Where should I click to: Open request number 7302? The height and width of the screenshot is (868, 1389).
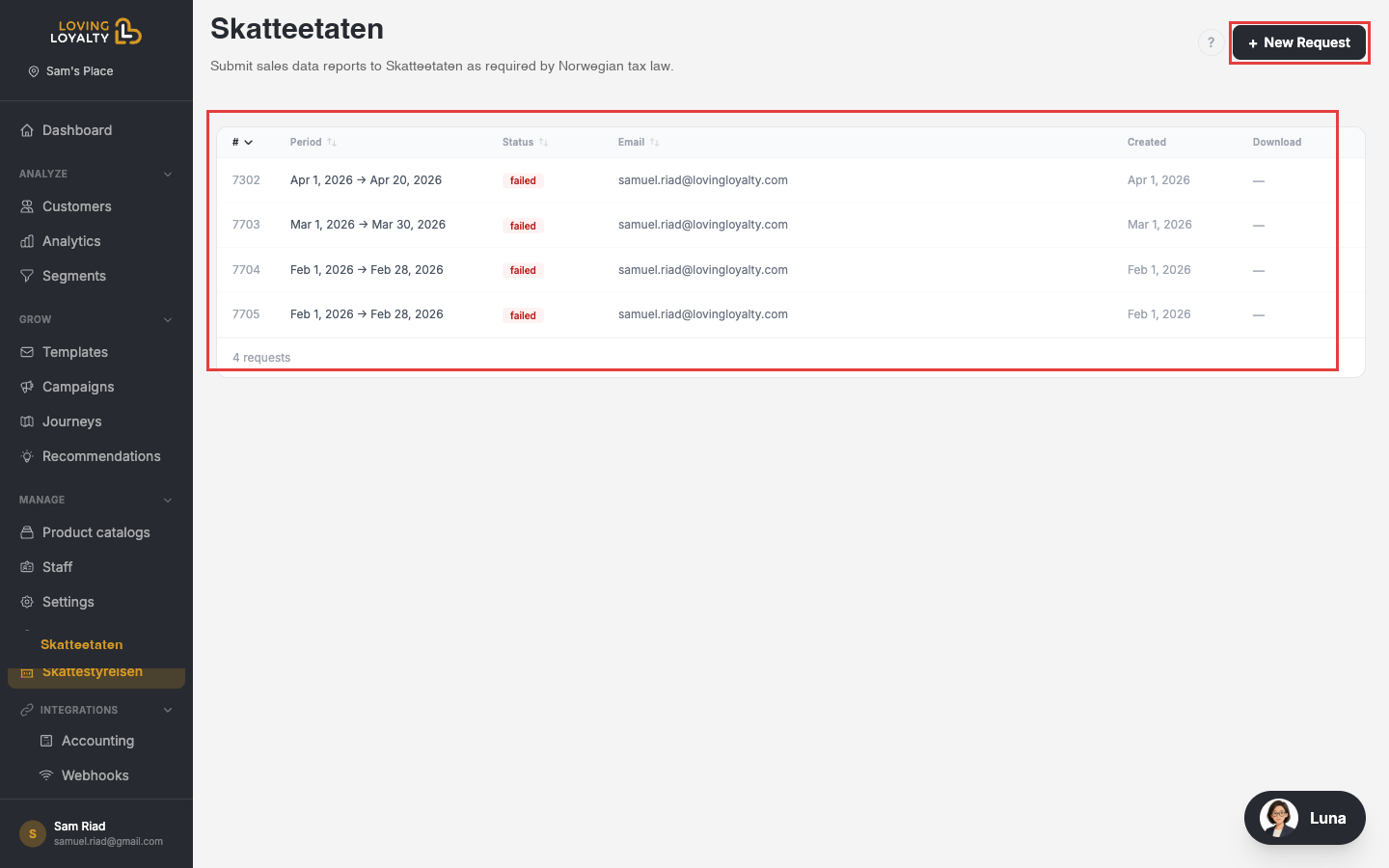point(246,180)
